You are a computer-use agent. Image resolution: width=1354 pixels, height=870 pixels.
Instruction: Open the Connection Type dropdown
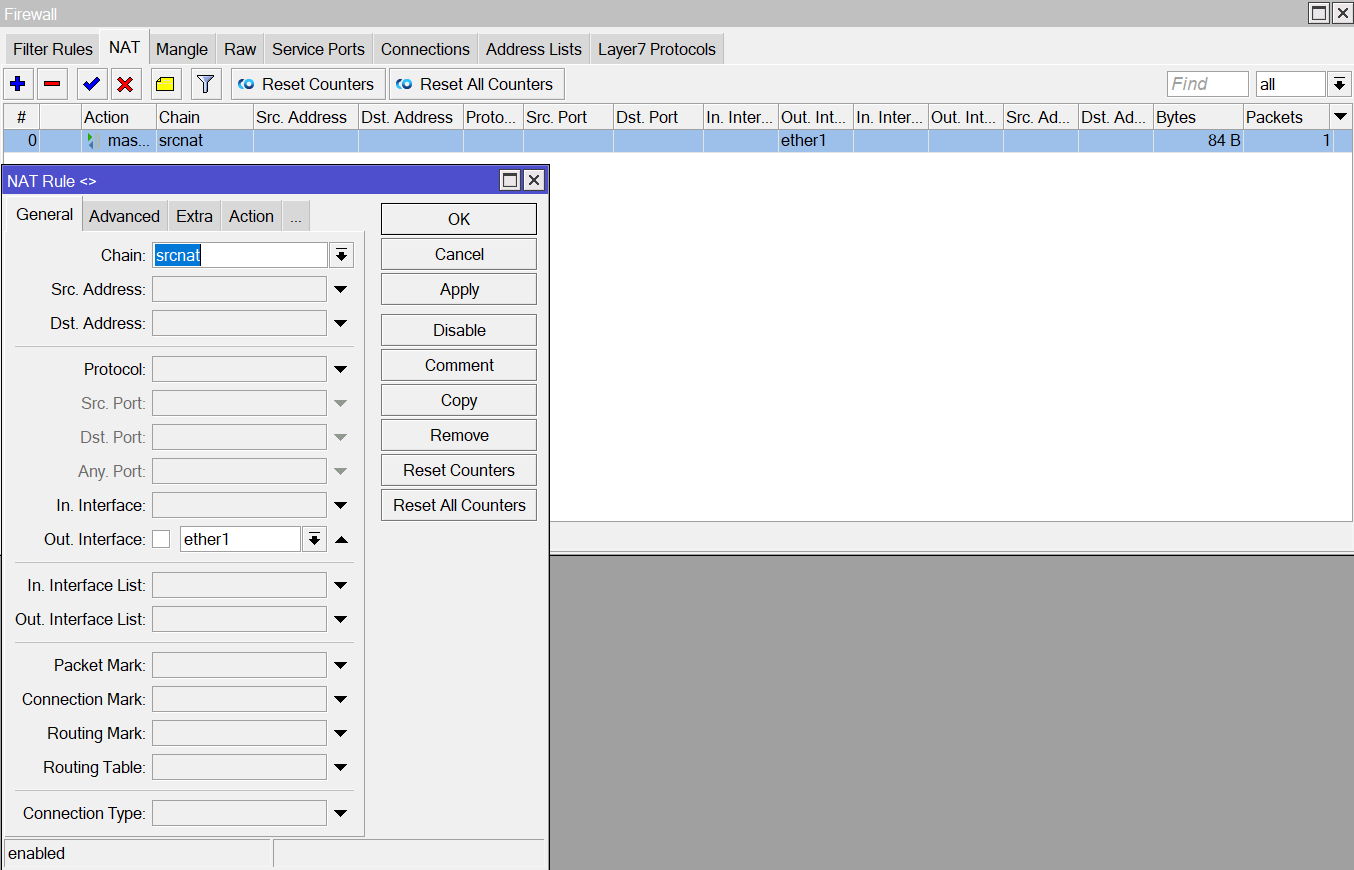click(x=341, y=813)
